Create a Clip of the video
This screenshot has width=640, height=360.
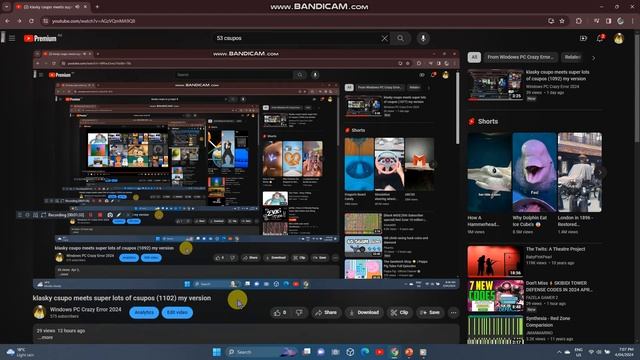399,313
